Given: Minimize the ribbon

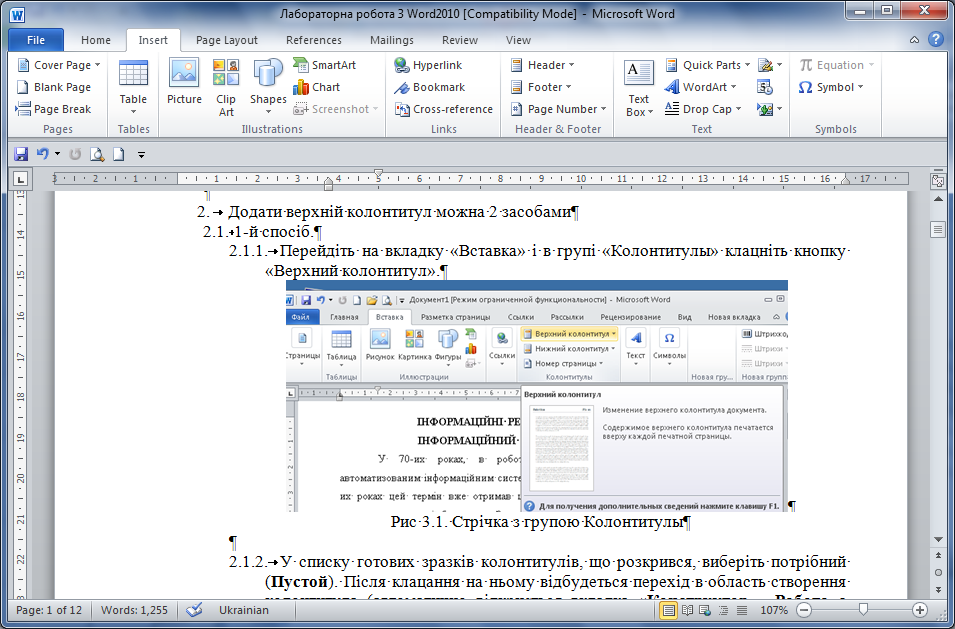Looking at the screenshot, I should point(914,40).
